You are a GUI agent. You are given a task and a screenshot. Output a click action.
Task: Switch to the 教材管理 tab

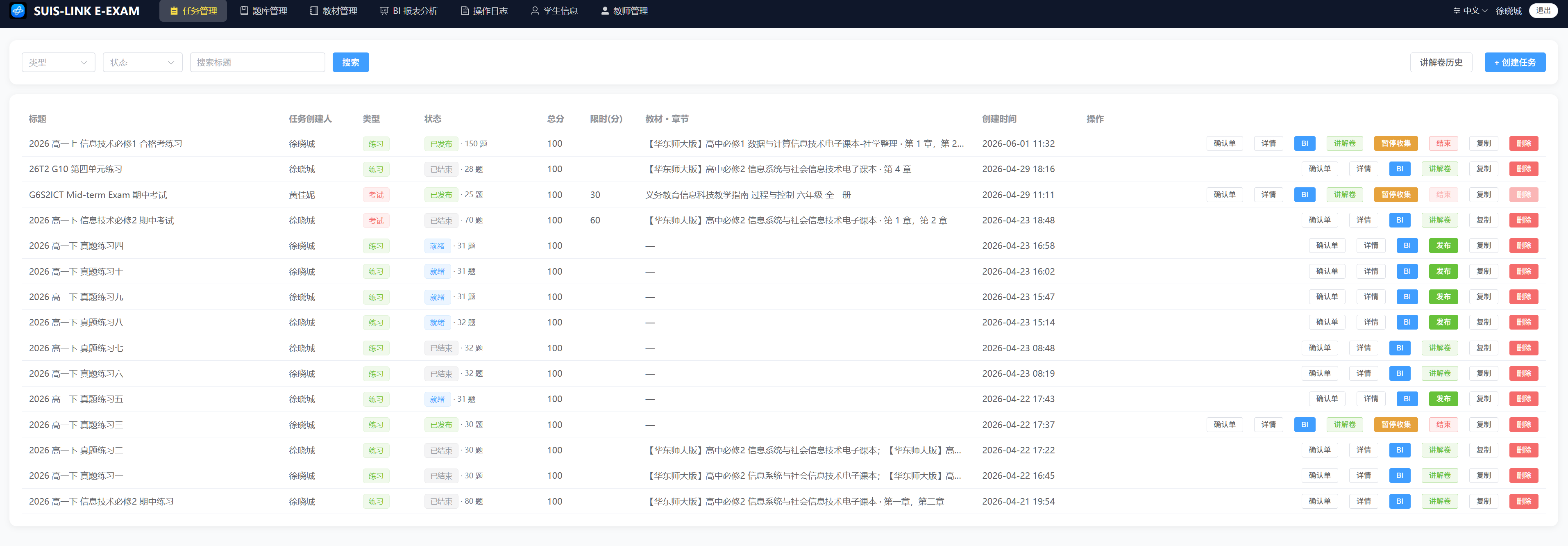[334, 11]
